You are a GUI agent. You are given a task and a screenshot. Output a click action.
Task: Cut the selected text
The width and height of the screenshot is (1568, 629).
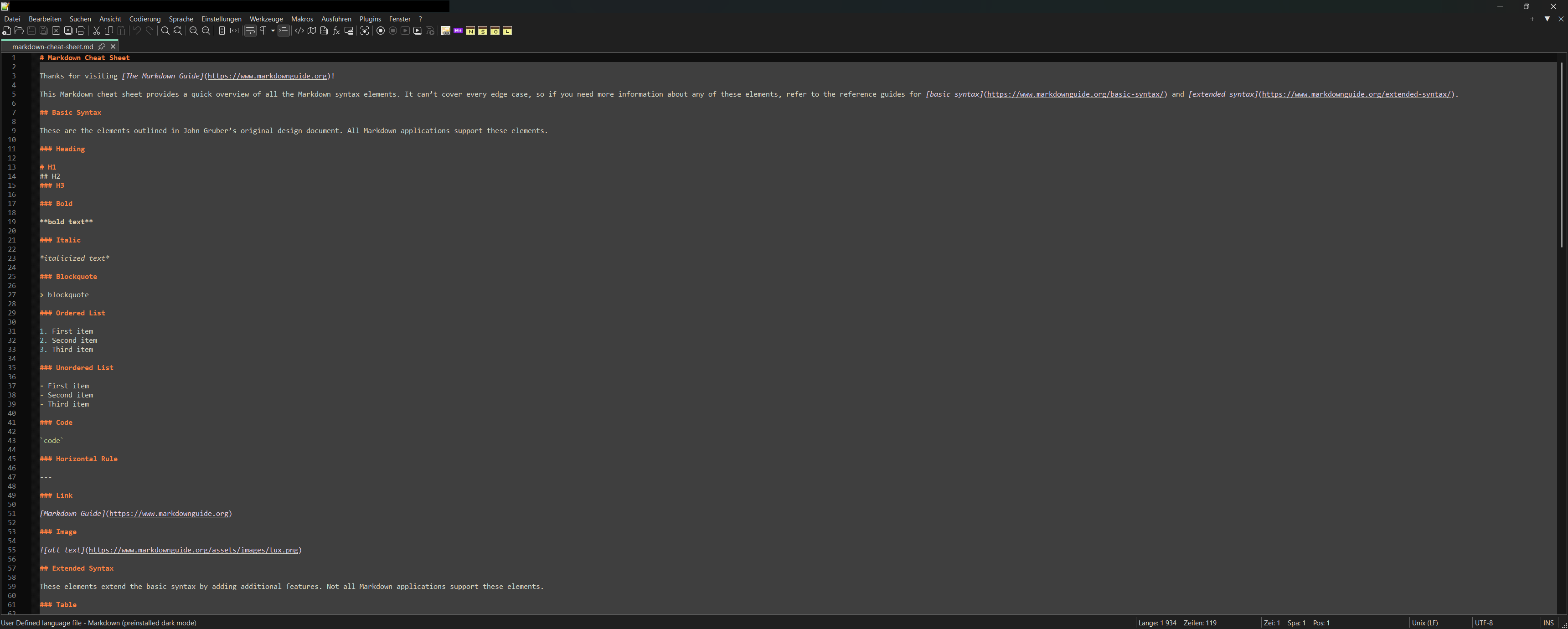(97, 31)
